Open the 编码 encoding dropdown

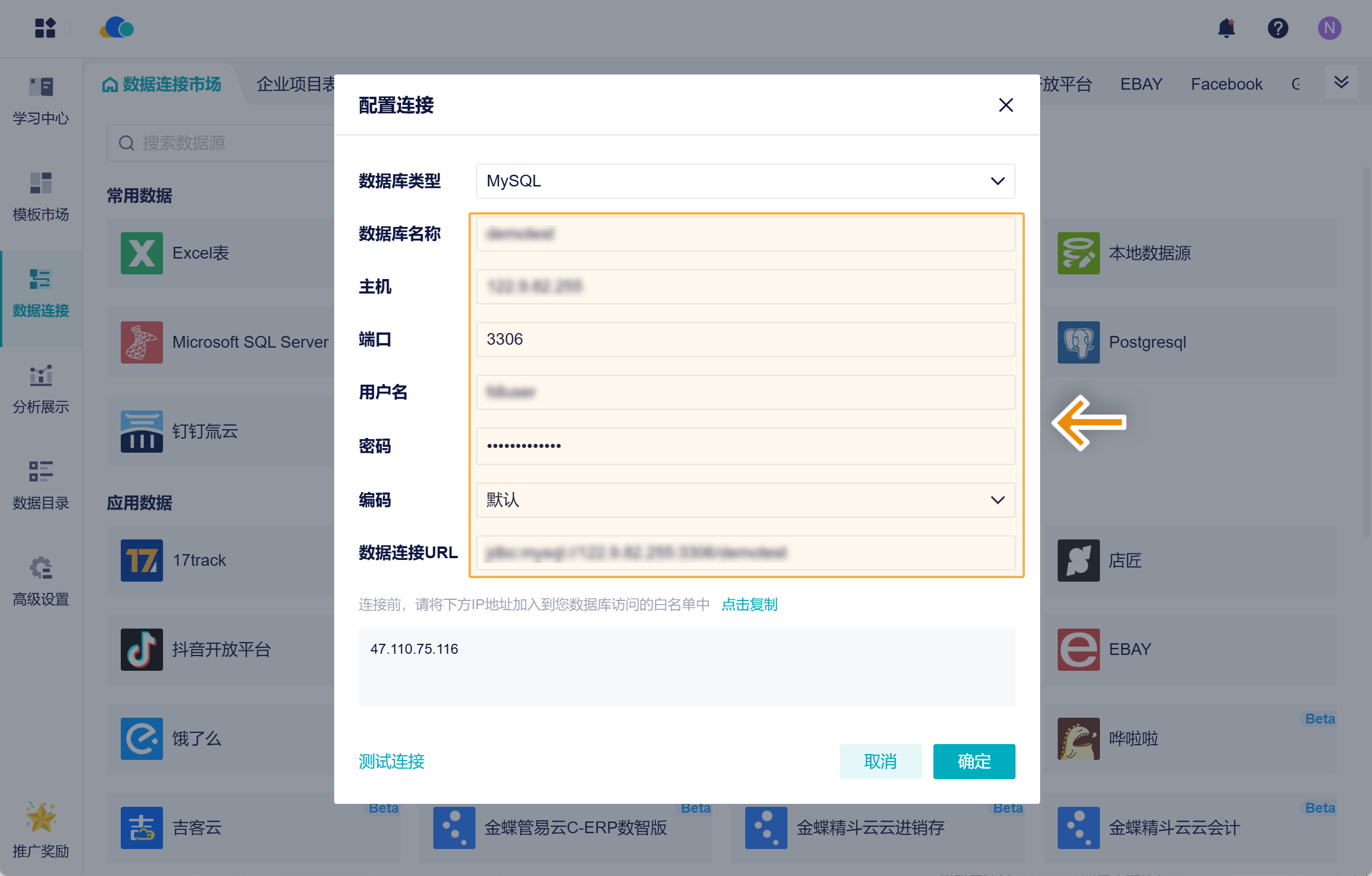(745, 500)
